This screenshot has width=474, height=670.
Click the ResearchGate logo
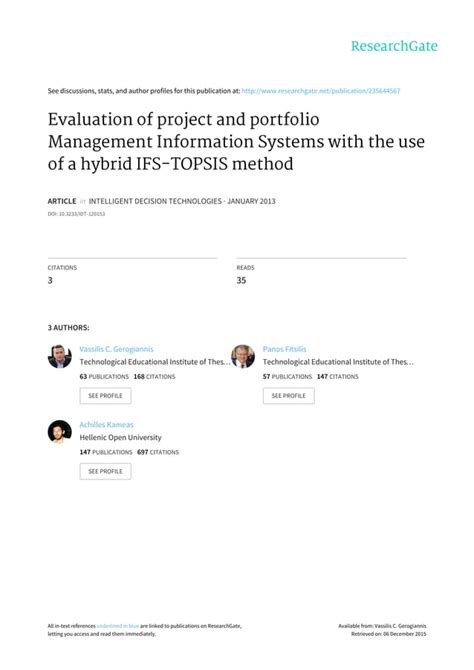394,46
